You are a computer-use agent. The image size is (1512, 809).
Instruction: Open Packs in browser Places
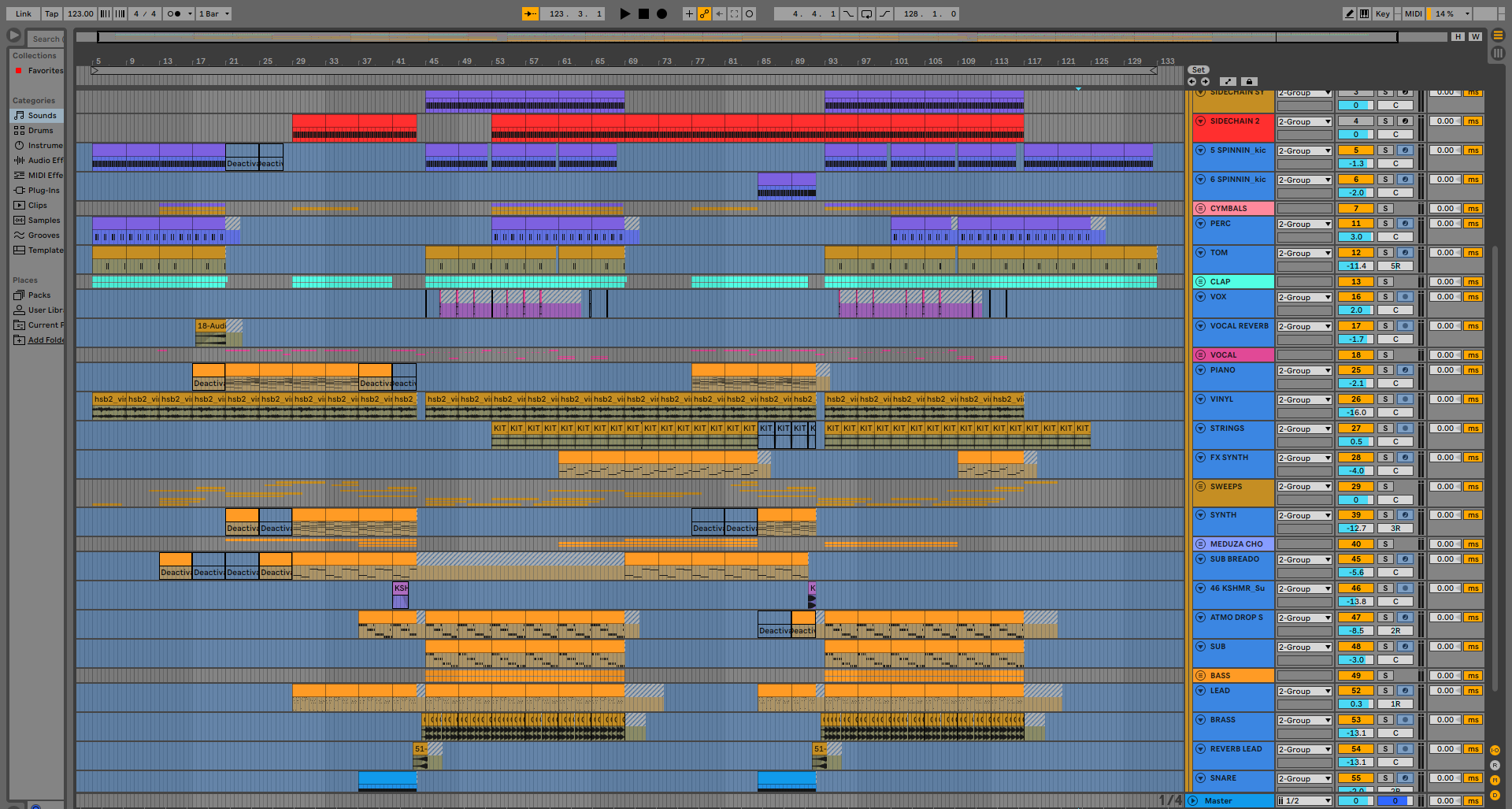tap(37, 295)
